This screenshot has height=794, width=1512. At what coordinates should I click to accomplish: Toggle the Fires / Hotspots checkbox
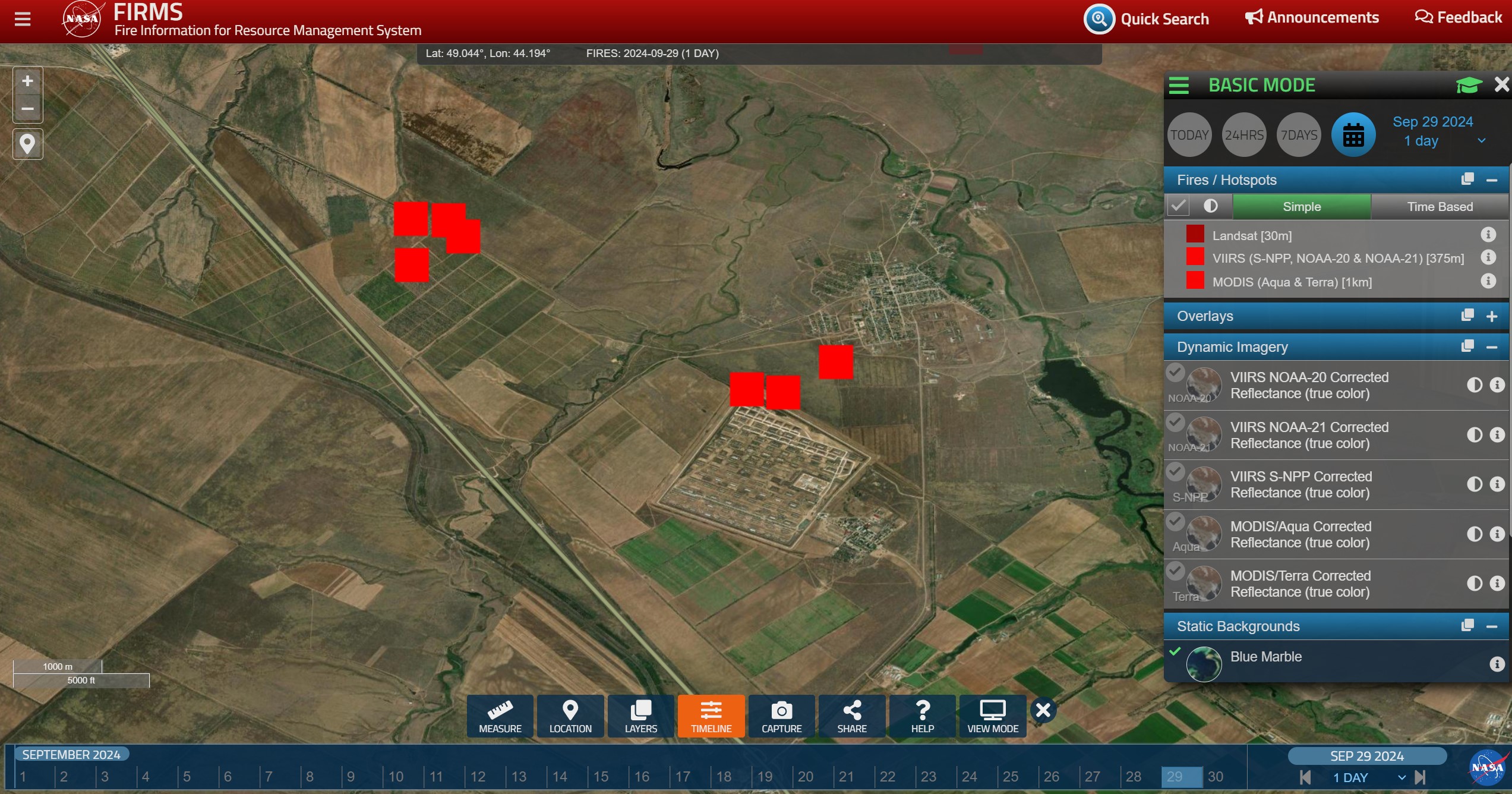point(1179,206)
